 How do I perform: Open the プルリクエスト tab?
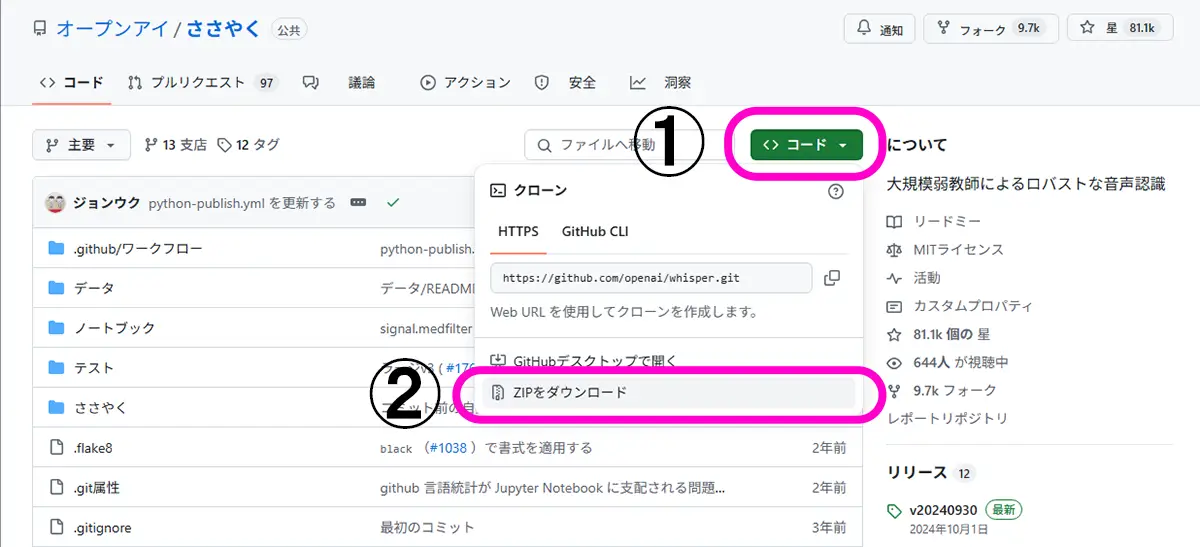tap(202, 83)
